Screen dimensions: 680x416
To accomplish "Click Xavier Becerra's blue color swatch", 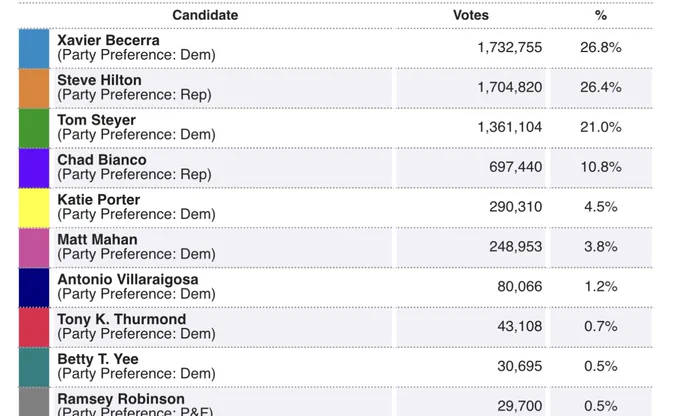I will tap(34, 49).
